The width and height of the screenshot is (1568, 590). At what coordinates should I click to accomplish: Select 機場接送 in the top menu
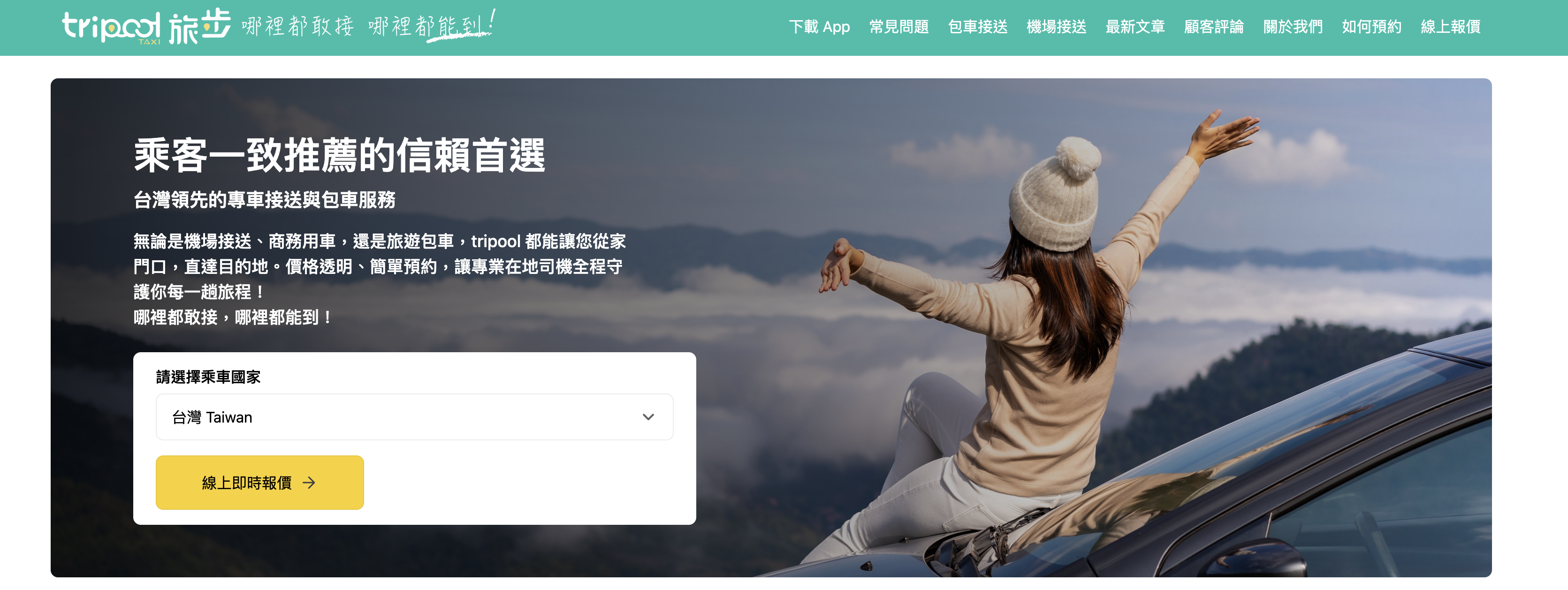(1057, 27)
